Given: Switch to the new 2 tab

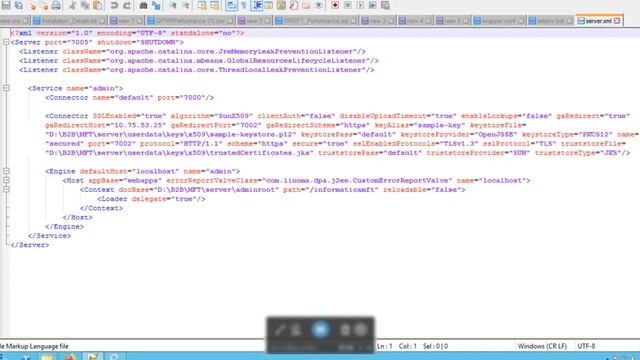Looking at the screenshot, I should [254, 20].
